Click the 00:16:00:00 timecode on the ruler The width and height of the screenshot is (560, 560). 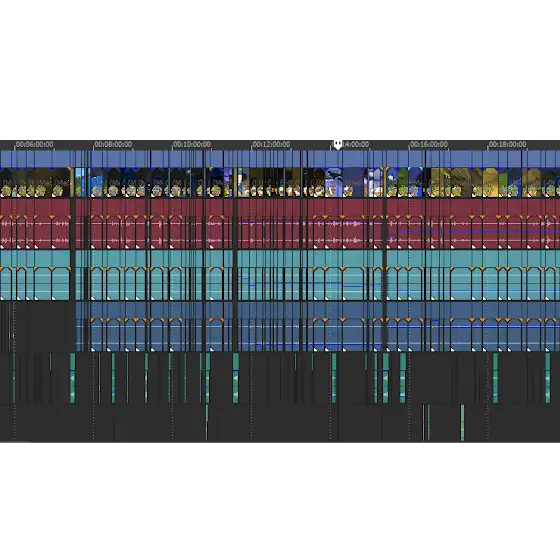[x=429, y=144]
